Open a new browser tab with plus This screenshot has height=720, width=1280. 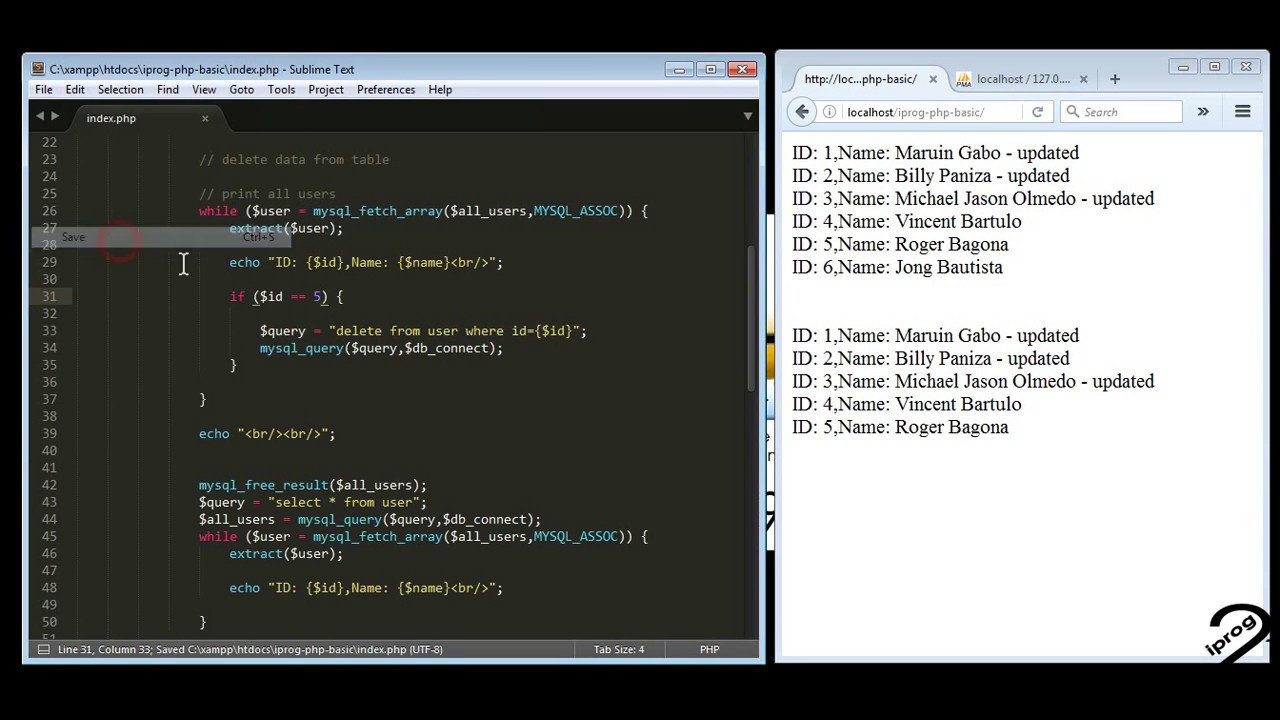pos(1115,79)
